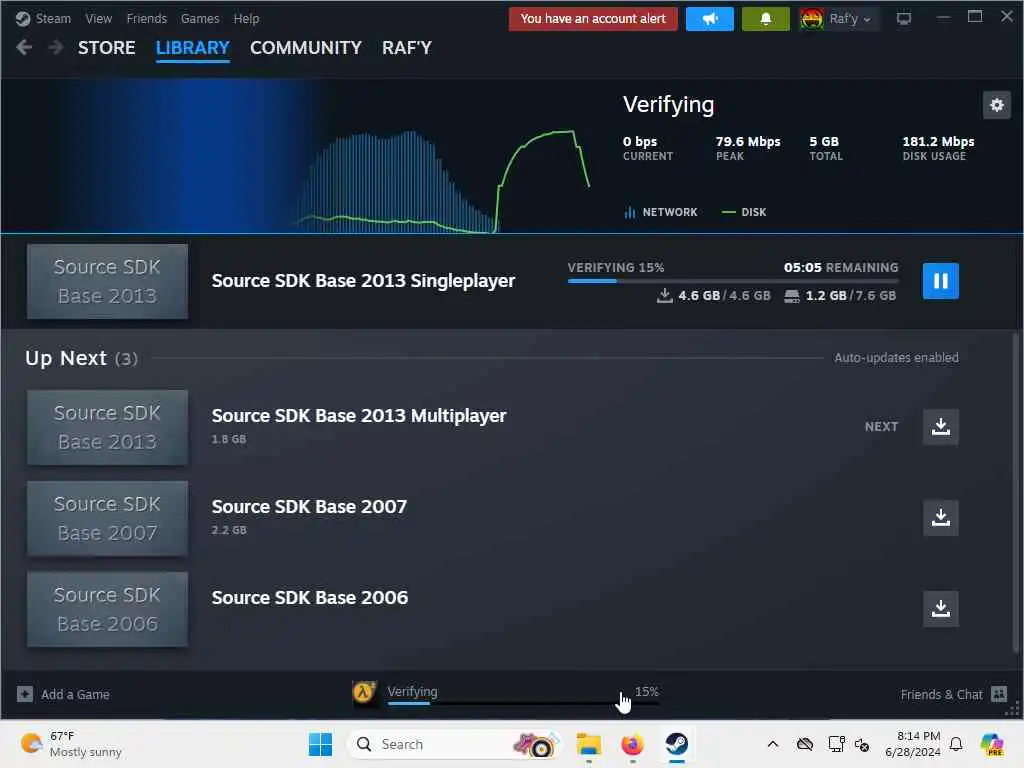Click the NETWORK graph legend

tap(661, 212)
